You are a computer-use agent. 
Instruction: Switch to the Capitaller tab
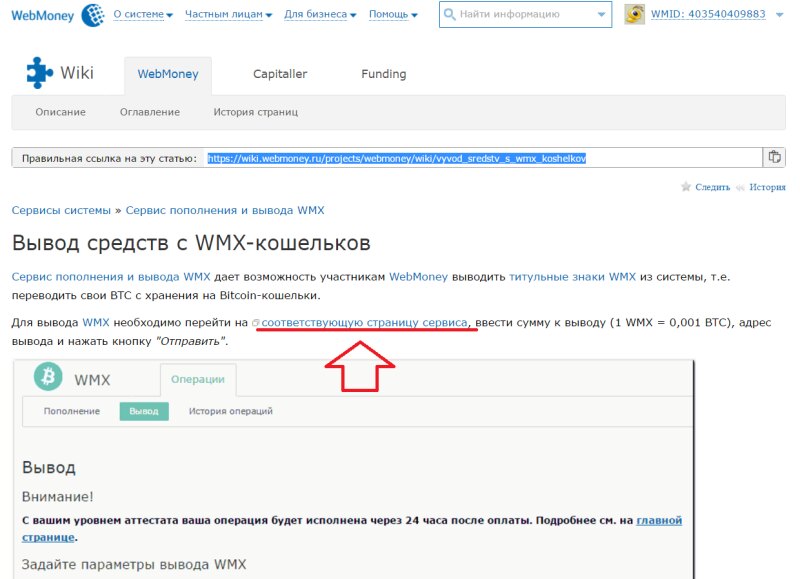point(280,74)
